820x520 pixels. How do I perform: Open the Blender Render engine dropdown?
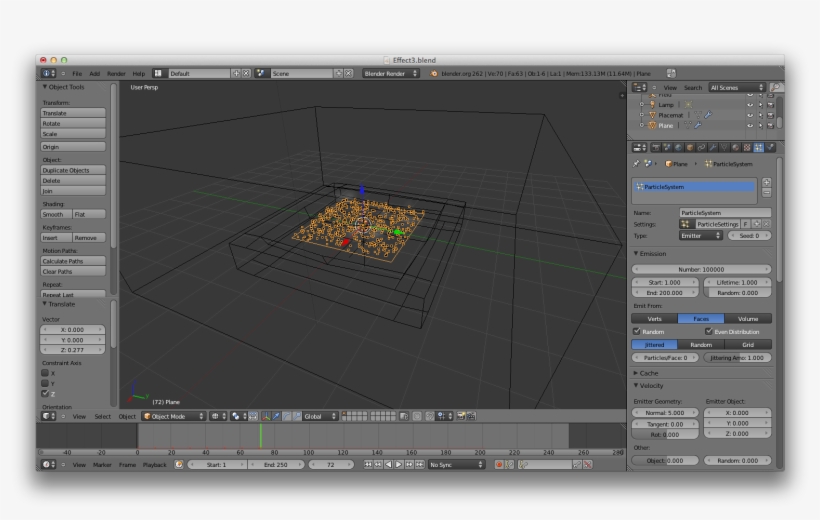(391, 74)
